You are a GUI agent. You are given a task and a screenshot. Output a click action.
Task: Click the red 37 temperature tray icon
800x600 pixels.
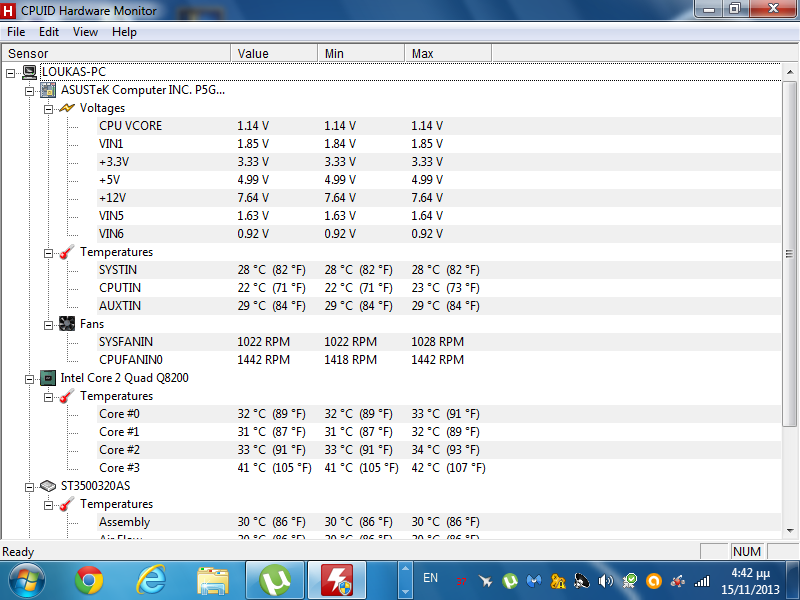point(461,581)
